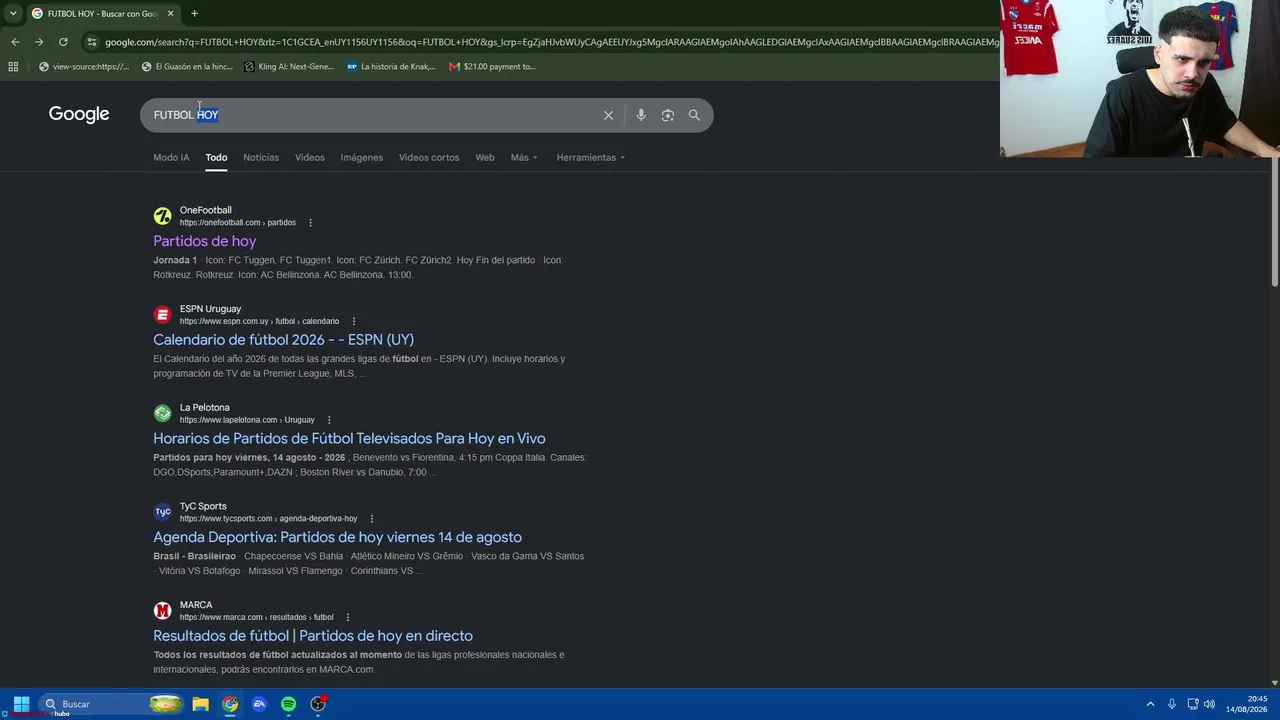This screenshot has height=720, width=1280.
Task: Click the onefootball.com › partidos URL text
Action: [238, 223]
